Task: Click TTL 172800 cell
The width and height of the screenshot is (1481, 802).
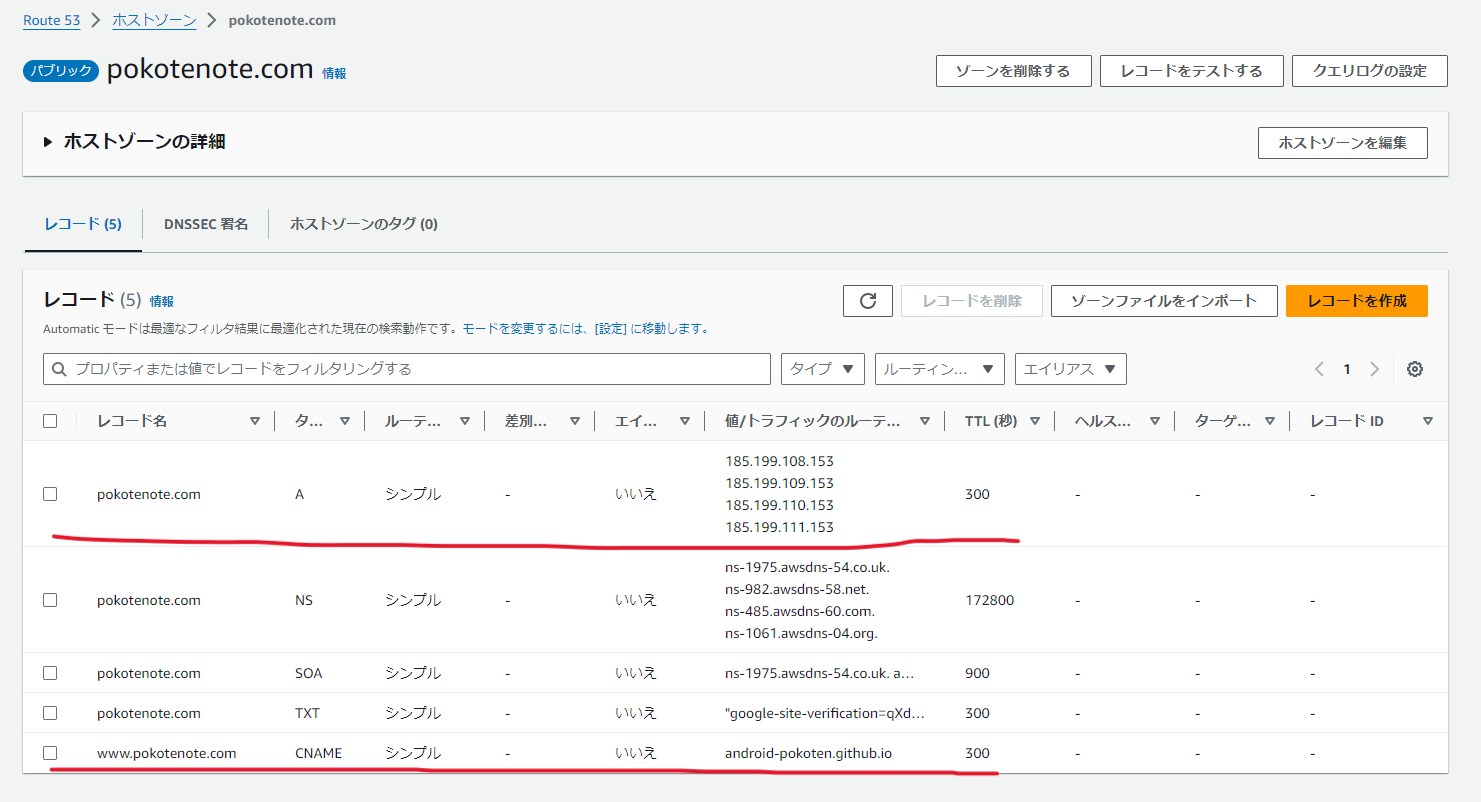Action: (990, 600)
